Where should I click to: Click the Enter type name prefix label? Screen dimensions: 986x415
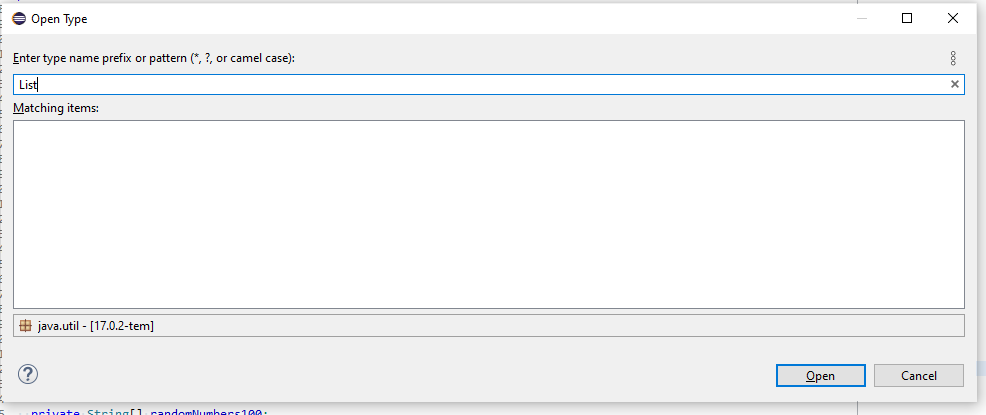(154, 58)
